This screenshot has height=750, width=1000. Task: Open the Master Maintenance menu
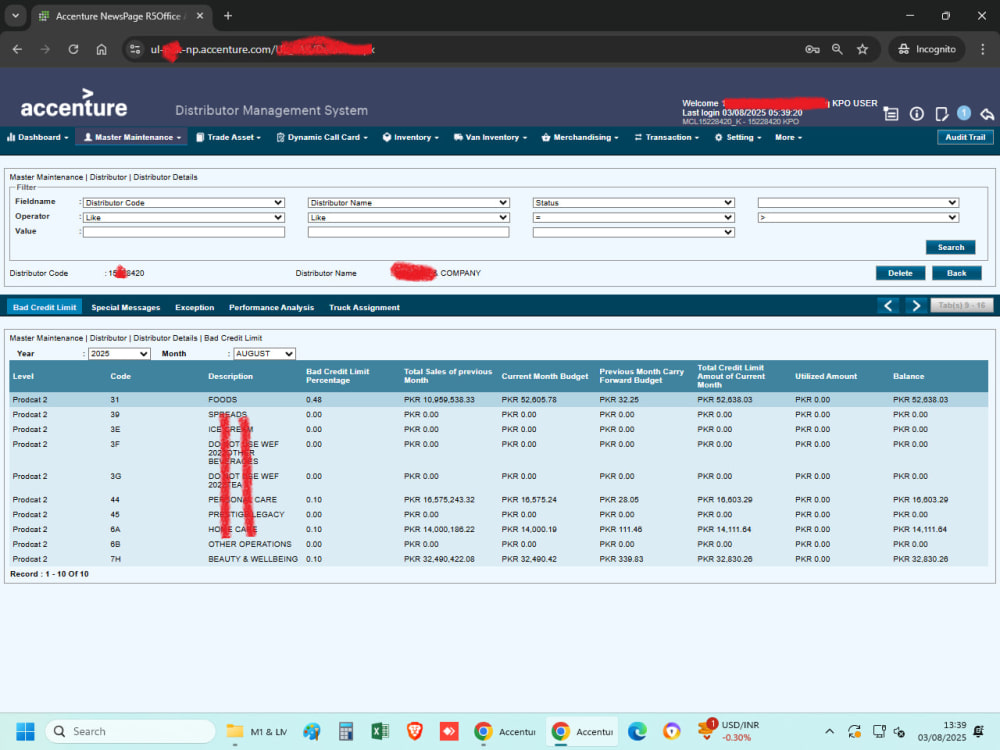coord(132,137)
